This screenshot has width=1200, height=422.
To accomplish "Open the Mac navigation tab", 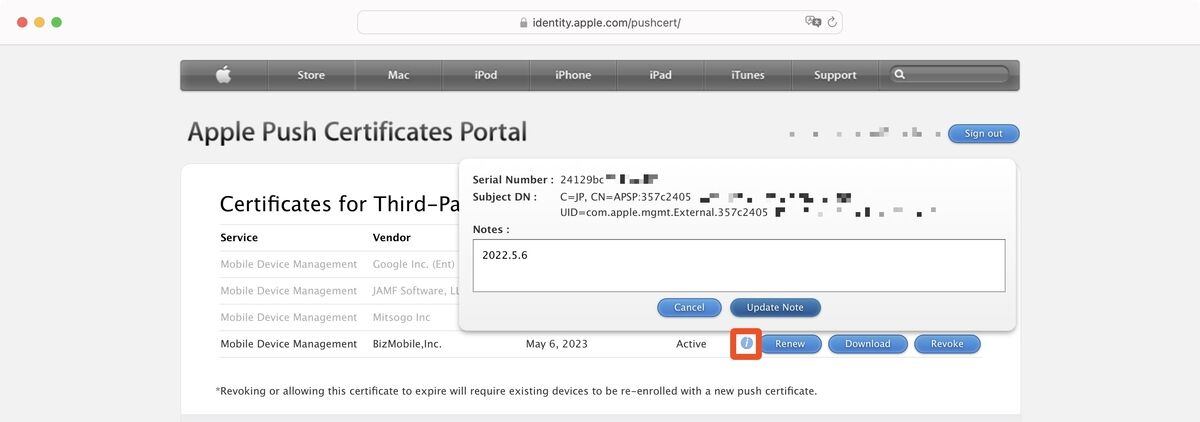I will tap(398, 75).
